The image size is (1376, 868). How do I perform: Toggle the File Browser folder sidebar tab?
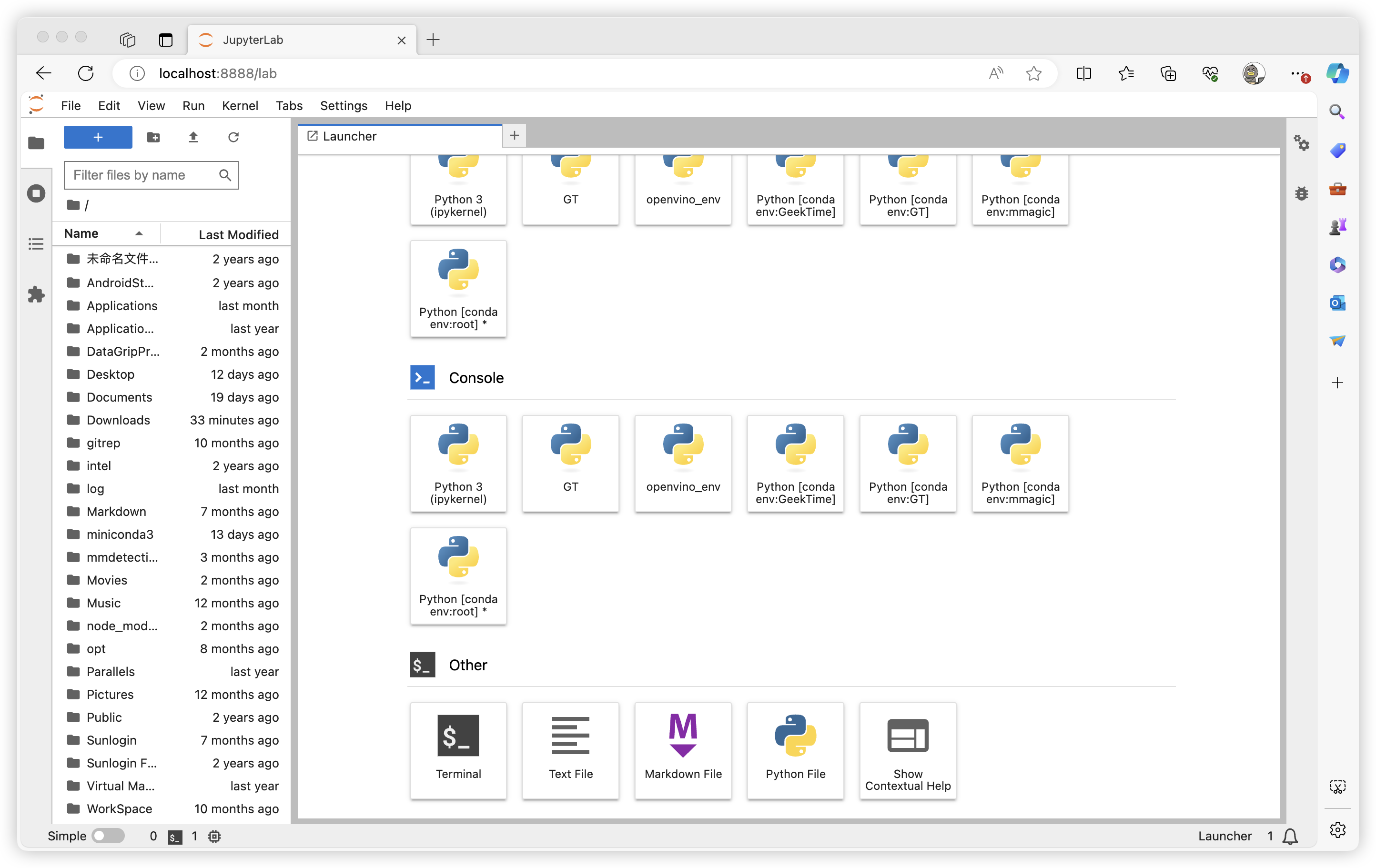36,143
